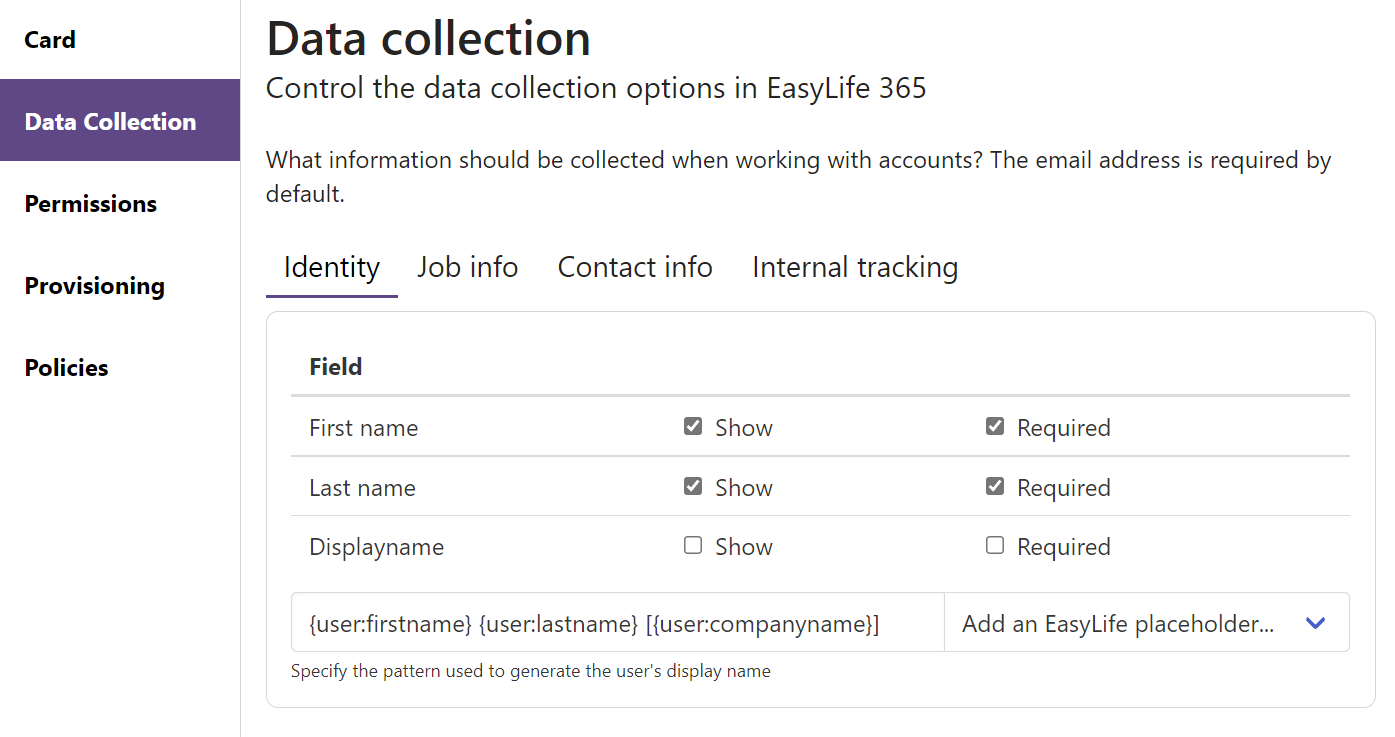Uncheck Required for First name
1395x737 pixels.
995,426
